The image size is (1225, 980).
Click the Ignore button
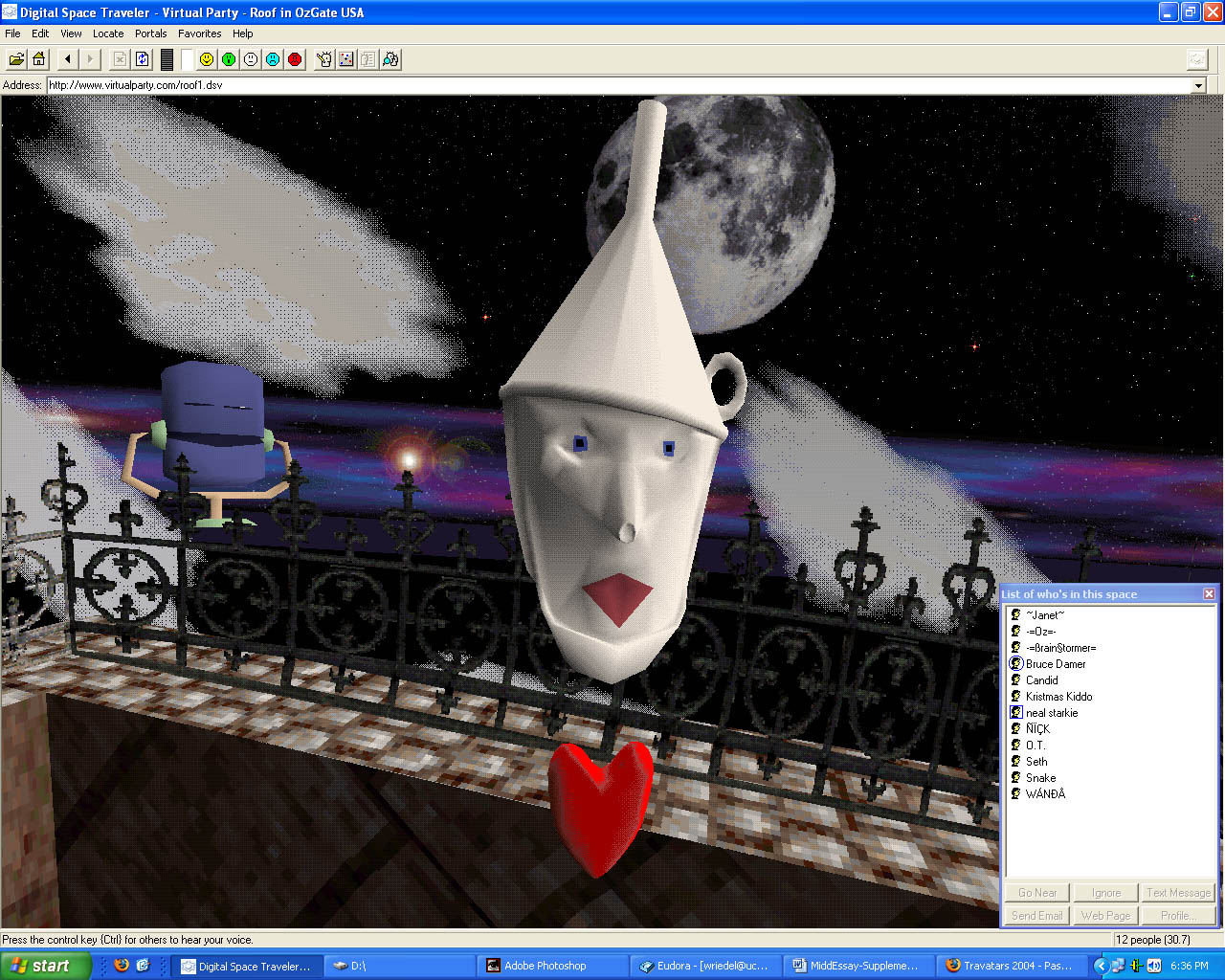(1106, 893)
